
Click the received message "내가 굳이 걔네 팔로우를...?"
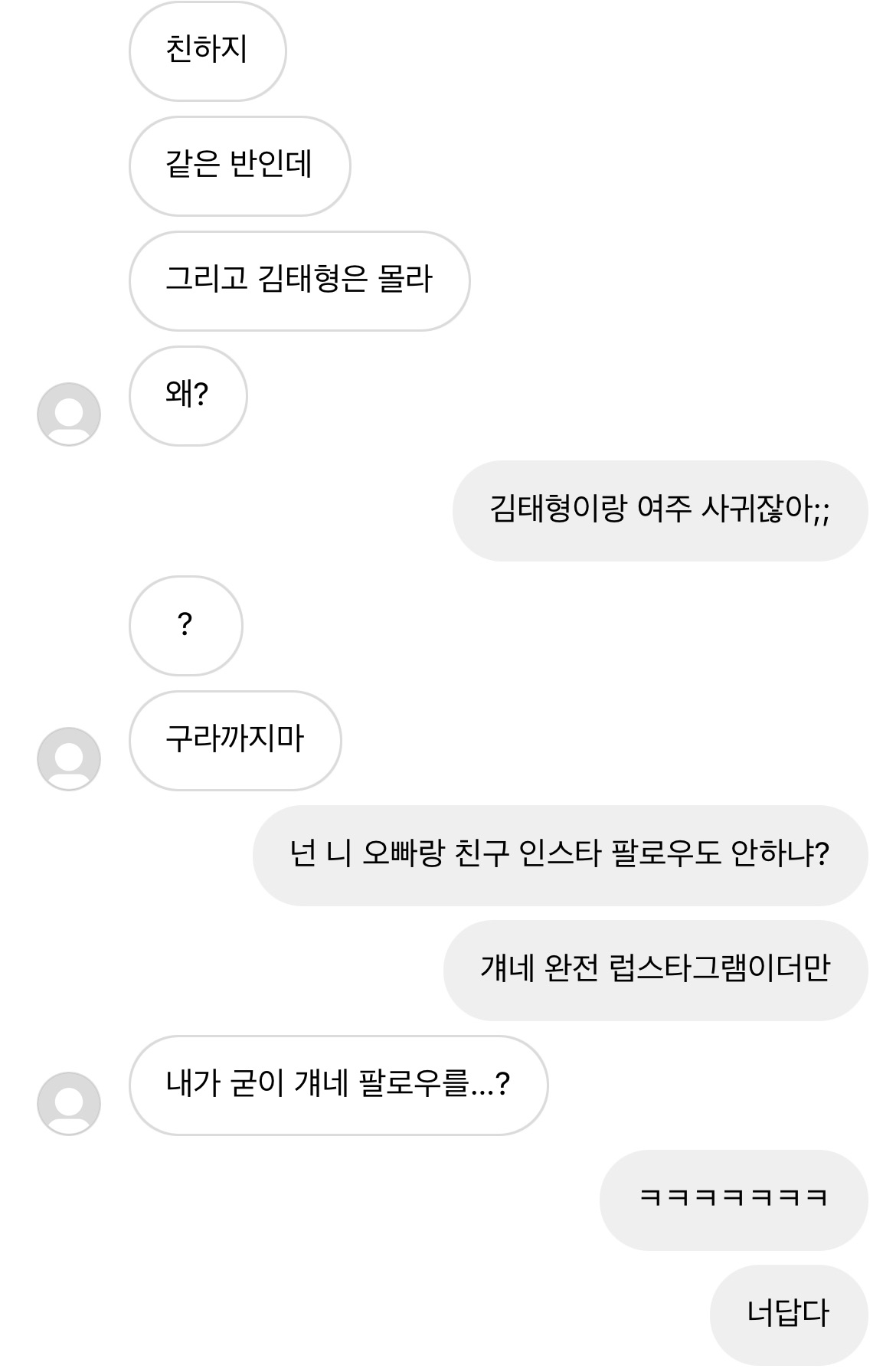(x=338, y=1085)
